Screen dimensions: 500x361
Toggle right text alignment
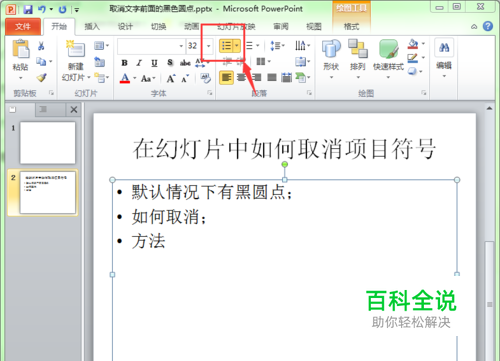coord(257,78)
